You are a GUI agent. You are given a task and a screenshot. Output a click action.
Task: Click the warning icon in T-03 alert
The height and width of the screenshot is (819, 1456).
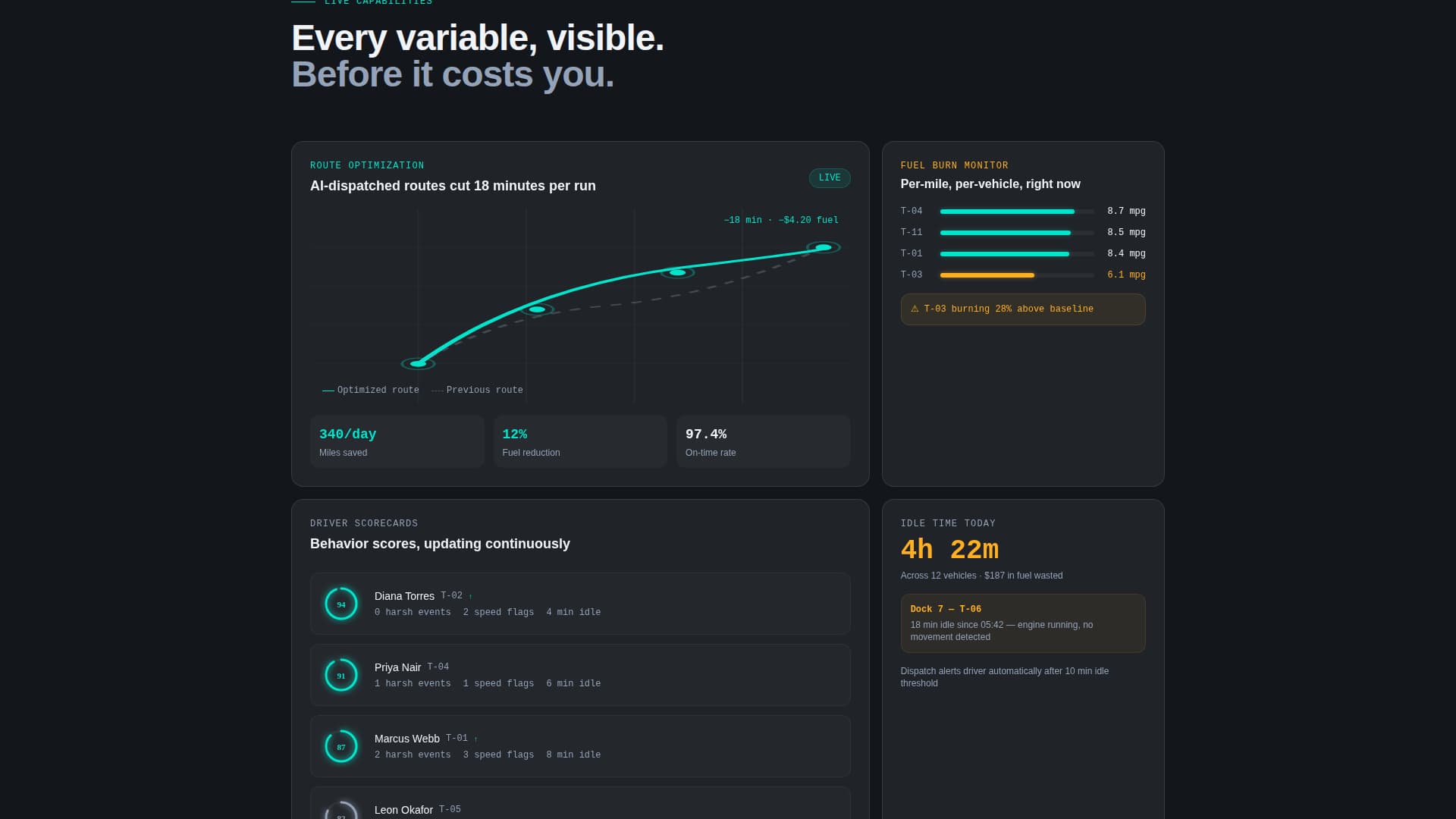[x=915, y=309]
